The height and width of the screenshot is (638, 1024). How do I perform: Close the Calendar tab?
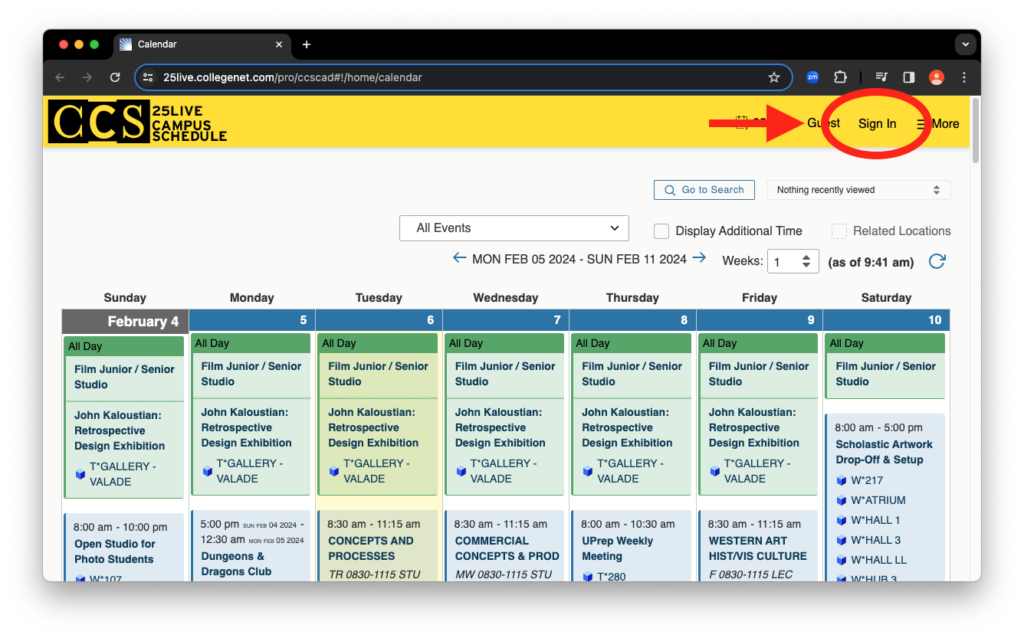[279, 44]
